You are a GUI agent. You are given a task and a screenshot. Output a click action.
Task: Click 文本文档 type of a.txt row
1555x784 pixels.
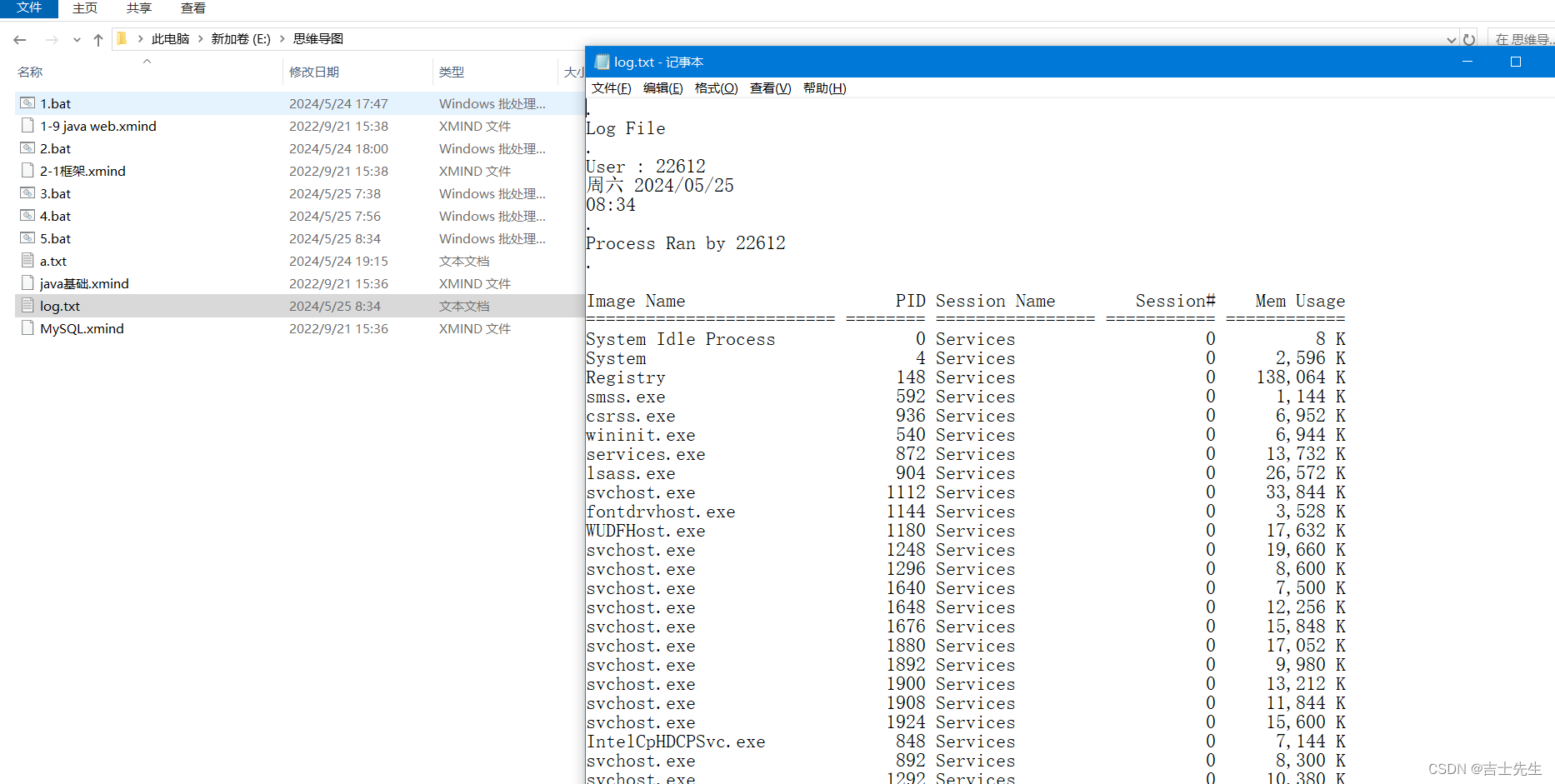tap(464, 261)
